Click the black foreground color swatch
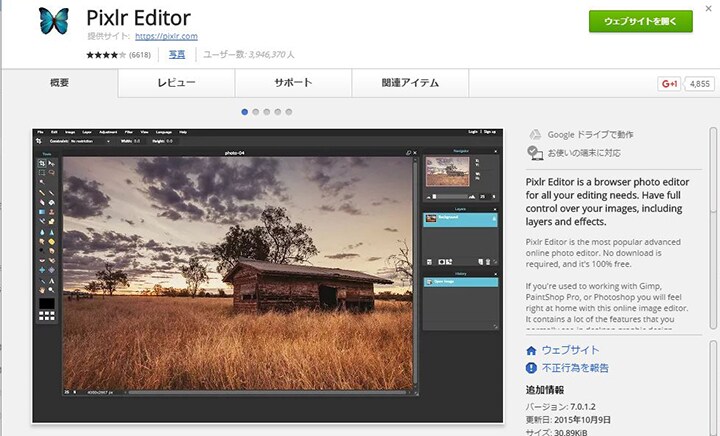Screen dimensions: 720x436 click(x=46, y=303)
